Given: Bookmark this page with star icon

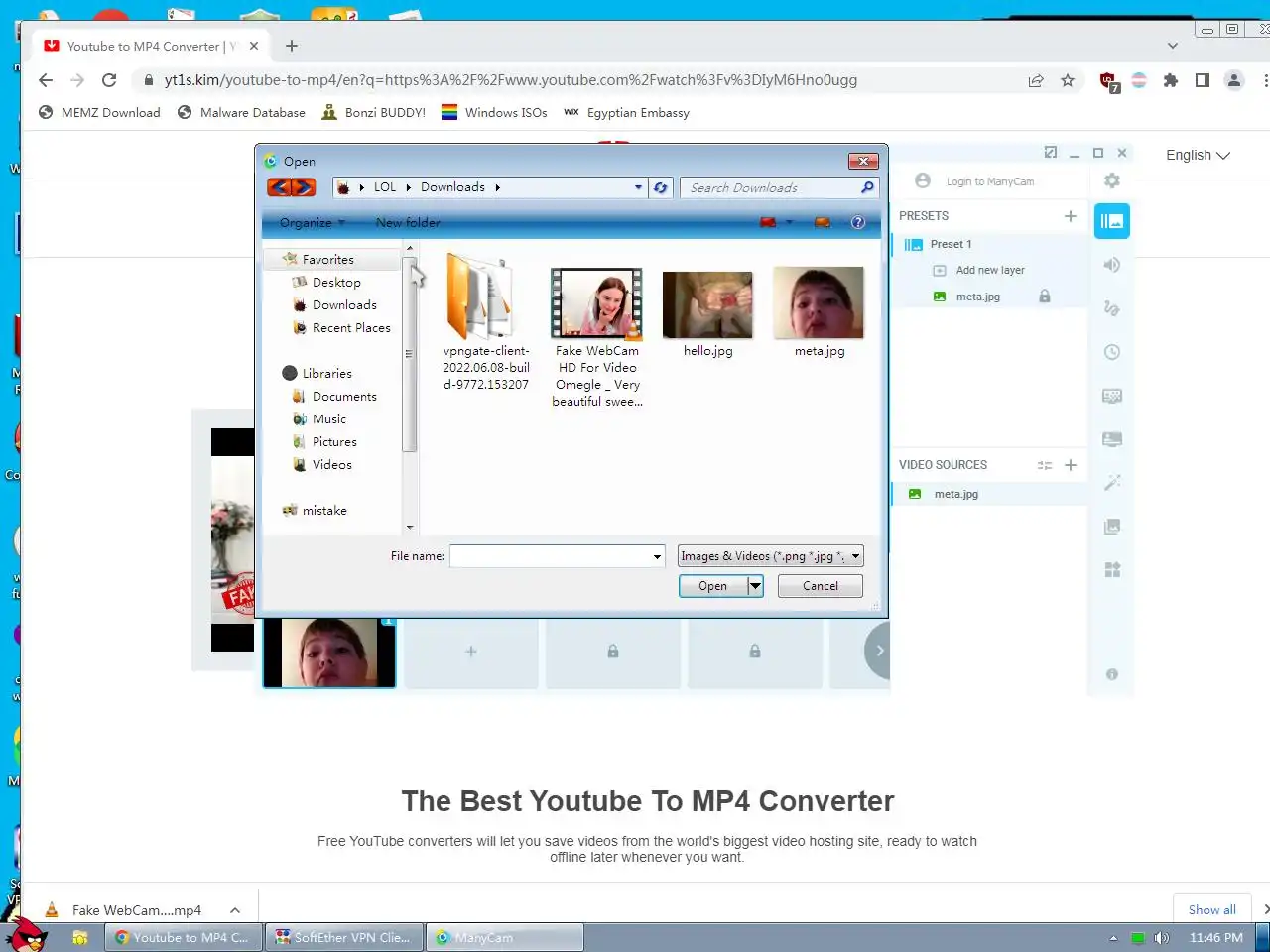Looking at the screenshot, I should click(x=1068, y=80).
